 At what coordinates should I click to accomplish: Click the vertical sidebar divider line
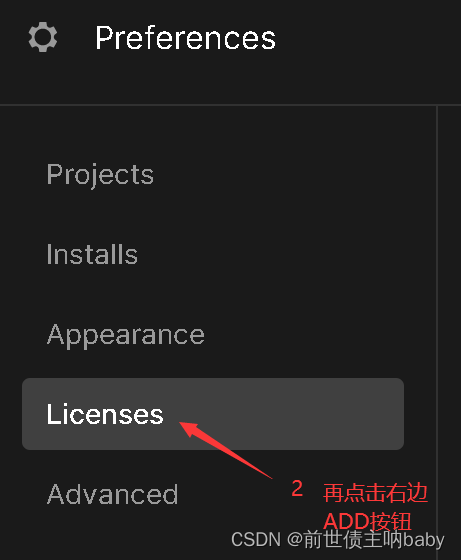(437, 321)
